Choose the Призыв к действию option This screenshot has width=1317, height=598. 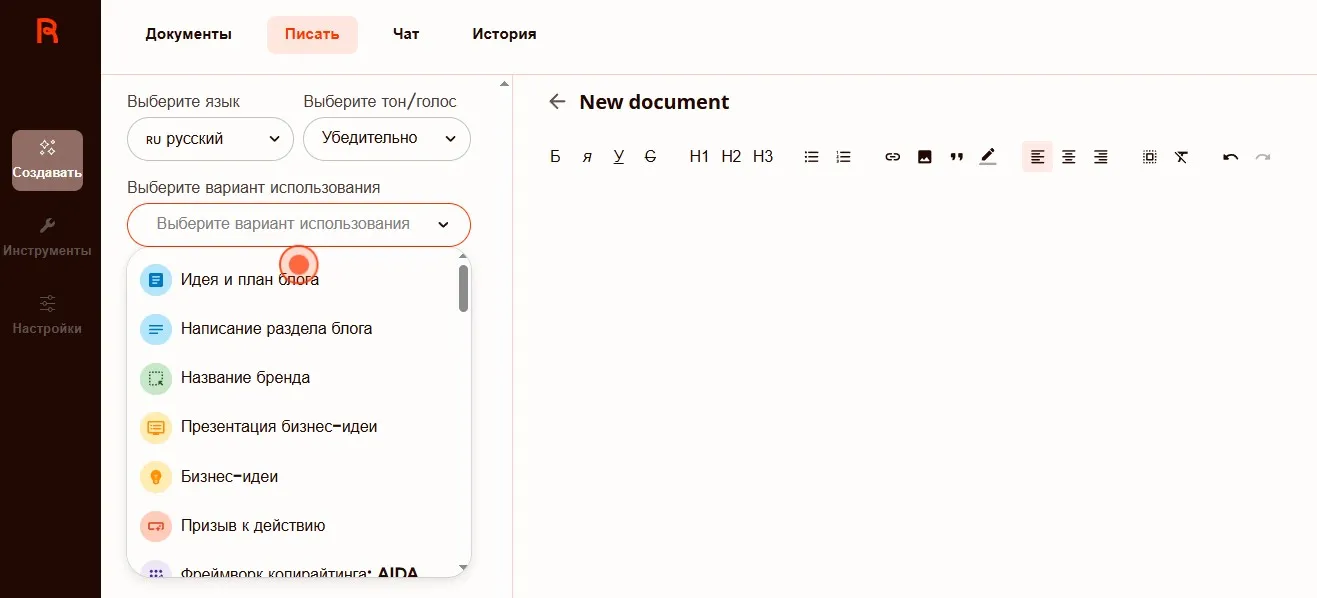pos(293,526)
